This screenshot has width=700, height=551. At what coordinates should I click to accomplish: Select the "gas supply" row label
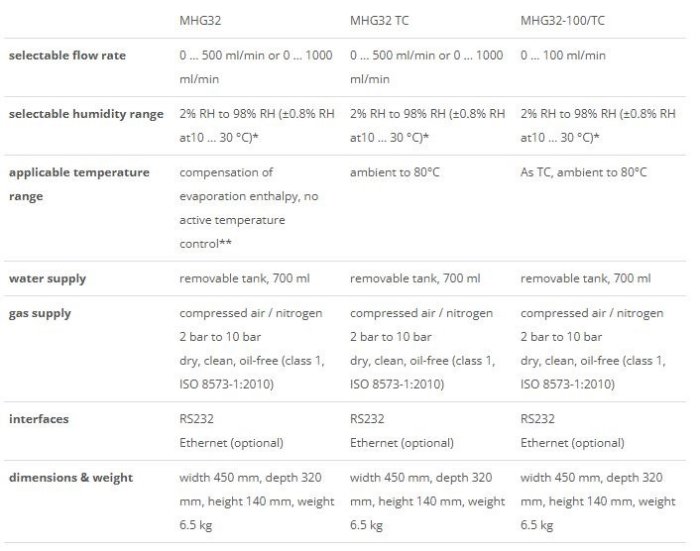pos(40,313)
